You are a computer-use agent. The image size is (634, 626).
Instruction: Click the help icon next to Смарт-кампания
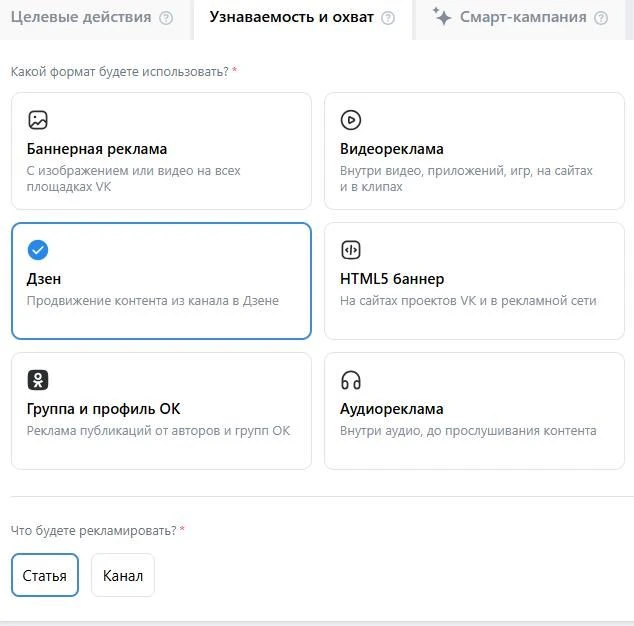click(x=600, y=18)
